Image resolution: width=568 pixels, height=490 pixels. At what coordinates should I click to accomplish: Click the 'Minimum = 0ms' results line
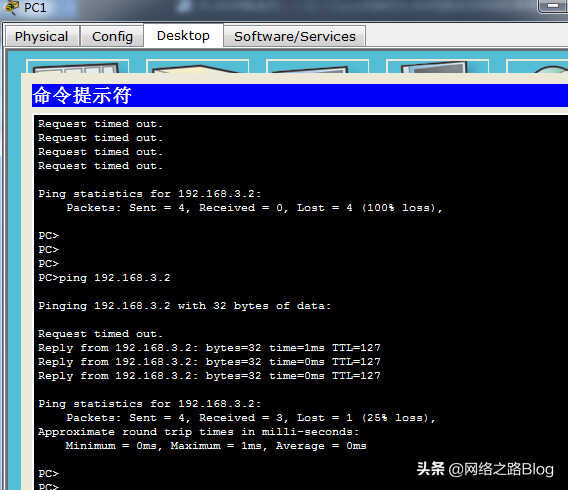[216, 446]
